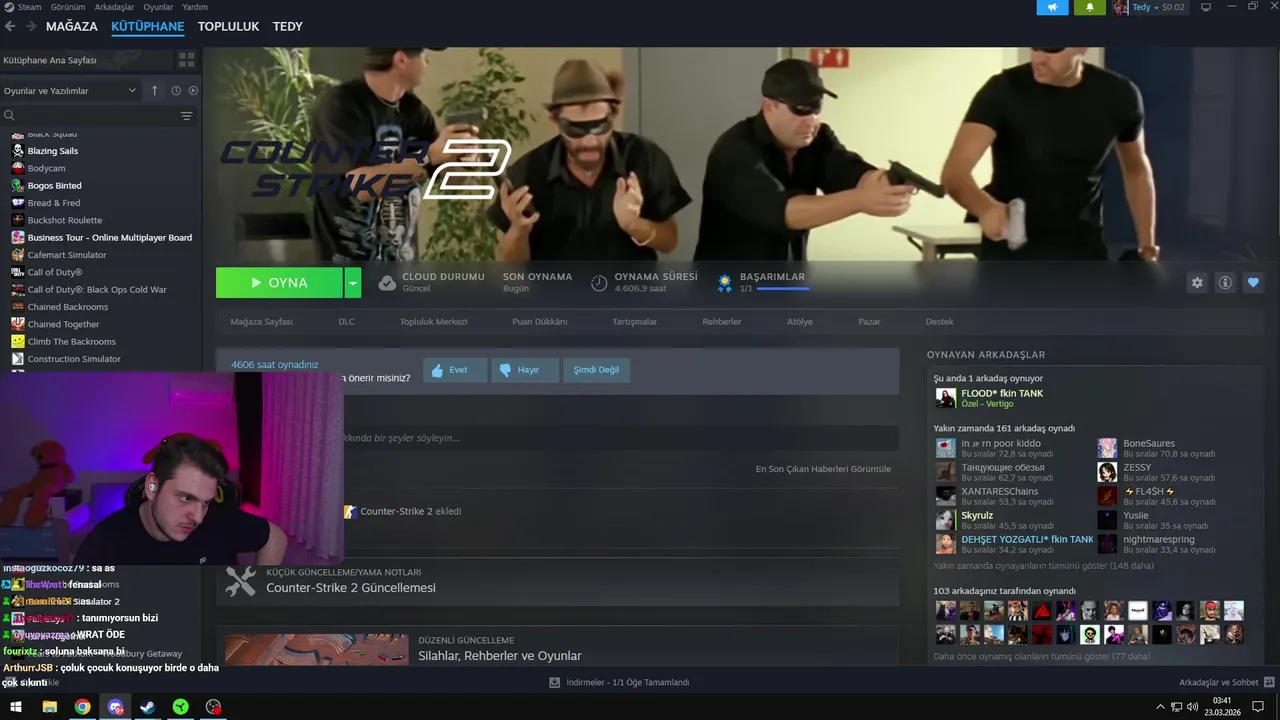
Task: Click the Windows Start button
Action: [16, 707]
